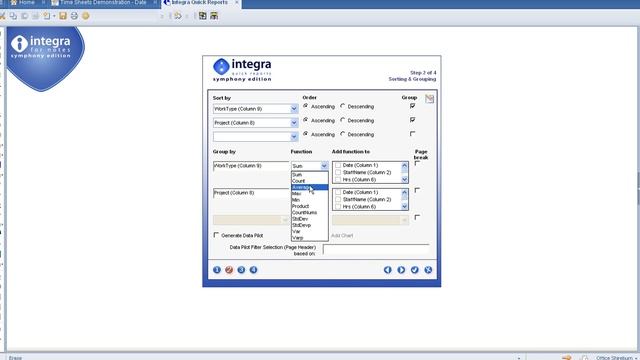Screen dimensions: 640x360
Task: Go to wizard step 4 circle
Action: click(253, 270)
